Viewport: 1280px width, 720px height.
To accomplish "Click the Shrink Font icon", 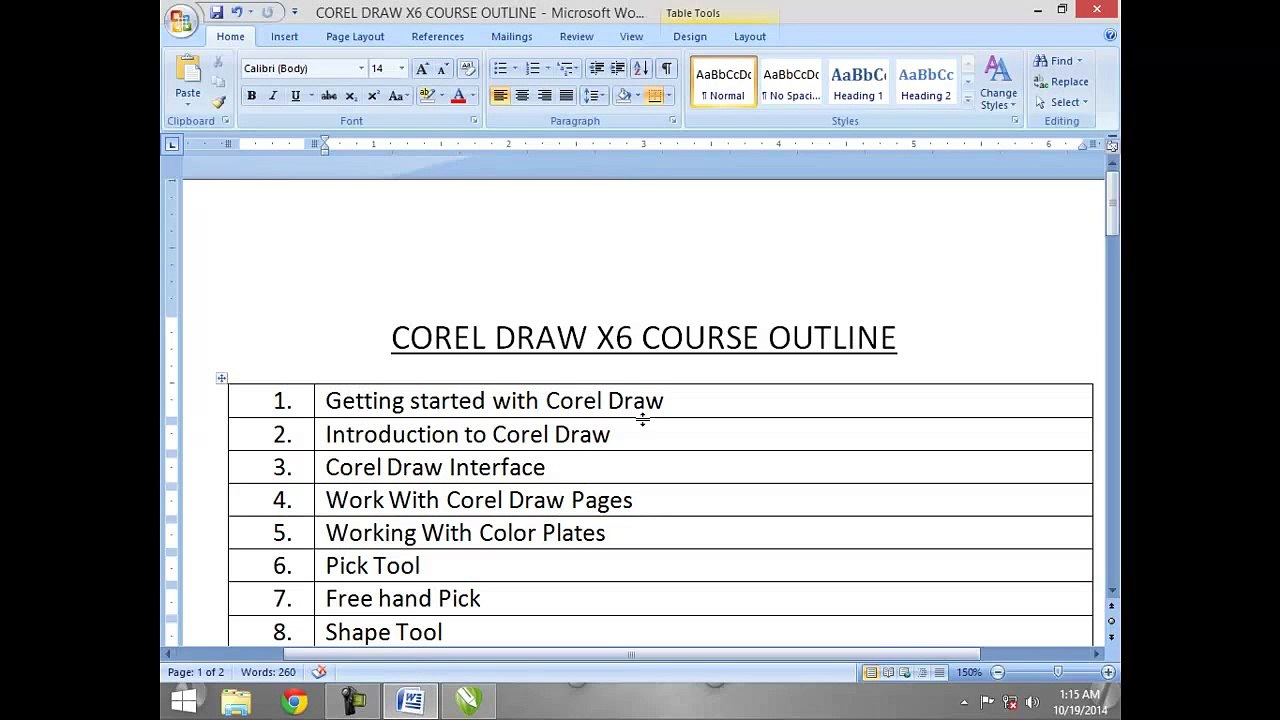I will 442,68.
